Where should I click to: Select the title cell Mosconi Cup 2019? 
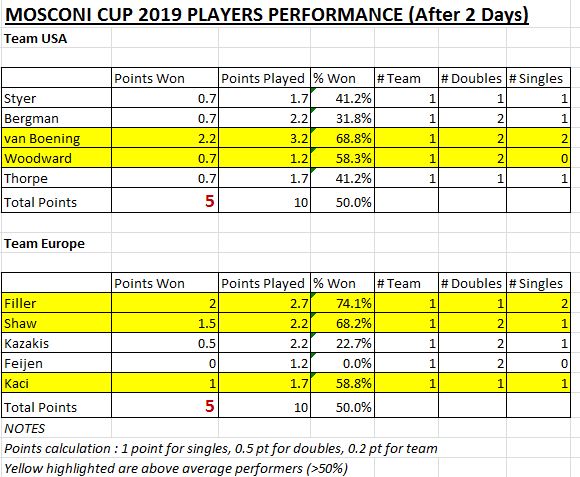(267, 15)
